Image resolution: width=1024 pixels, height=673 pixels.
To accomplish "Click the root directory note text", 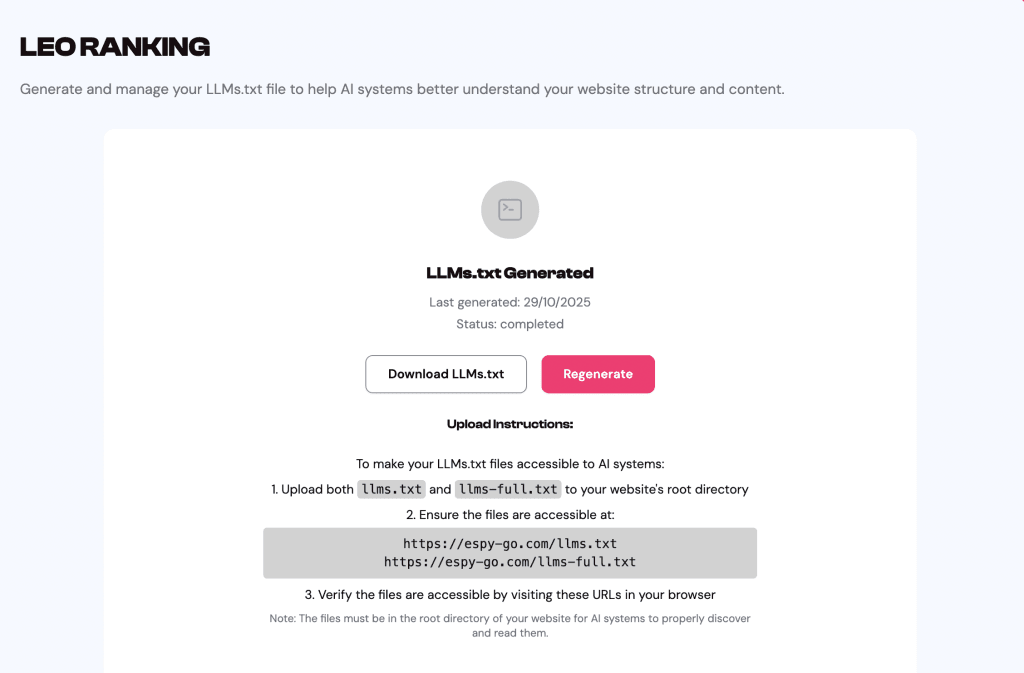I will coord(510,625).
